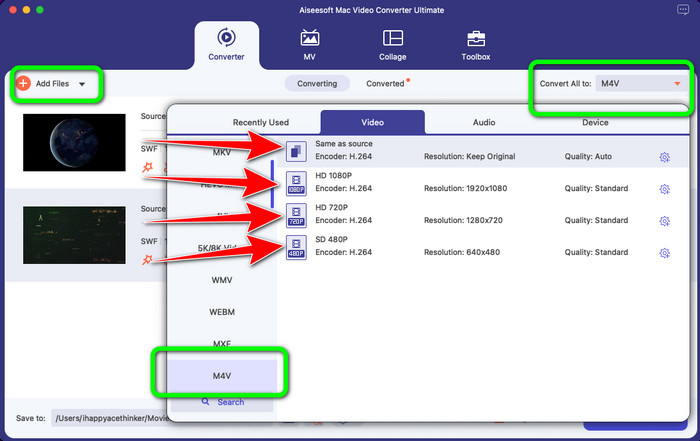Select the Device format tab
700x441 pixels.
click(595, 122)
